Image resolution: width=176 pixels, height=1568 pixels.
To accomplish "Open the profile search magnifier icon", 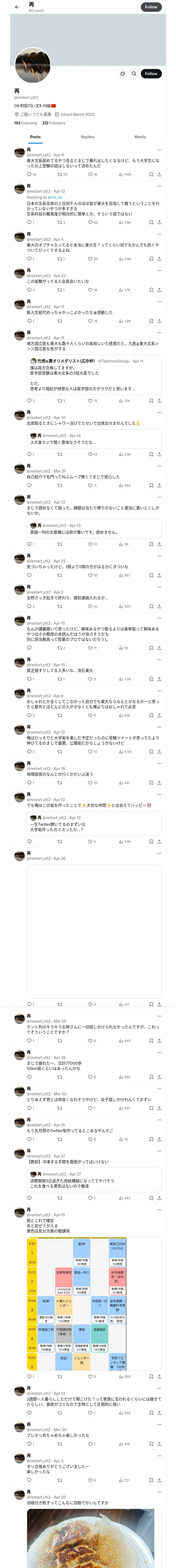I will [134, 74].
